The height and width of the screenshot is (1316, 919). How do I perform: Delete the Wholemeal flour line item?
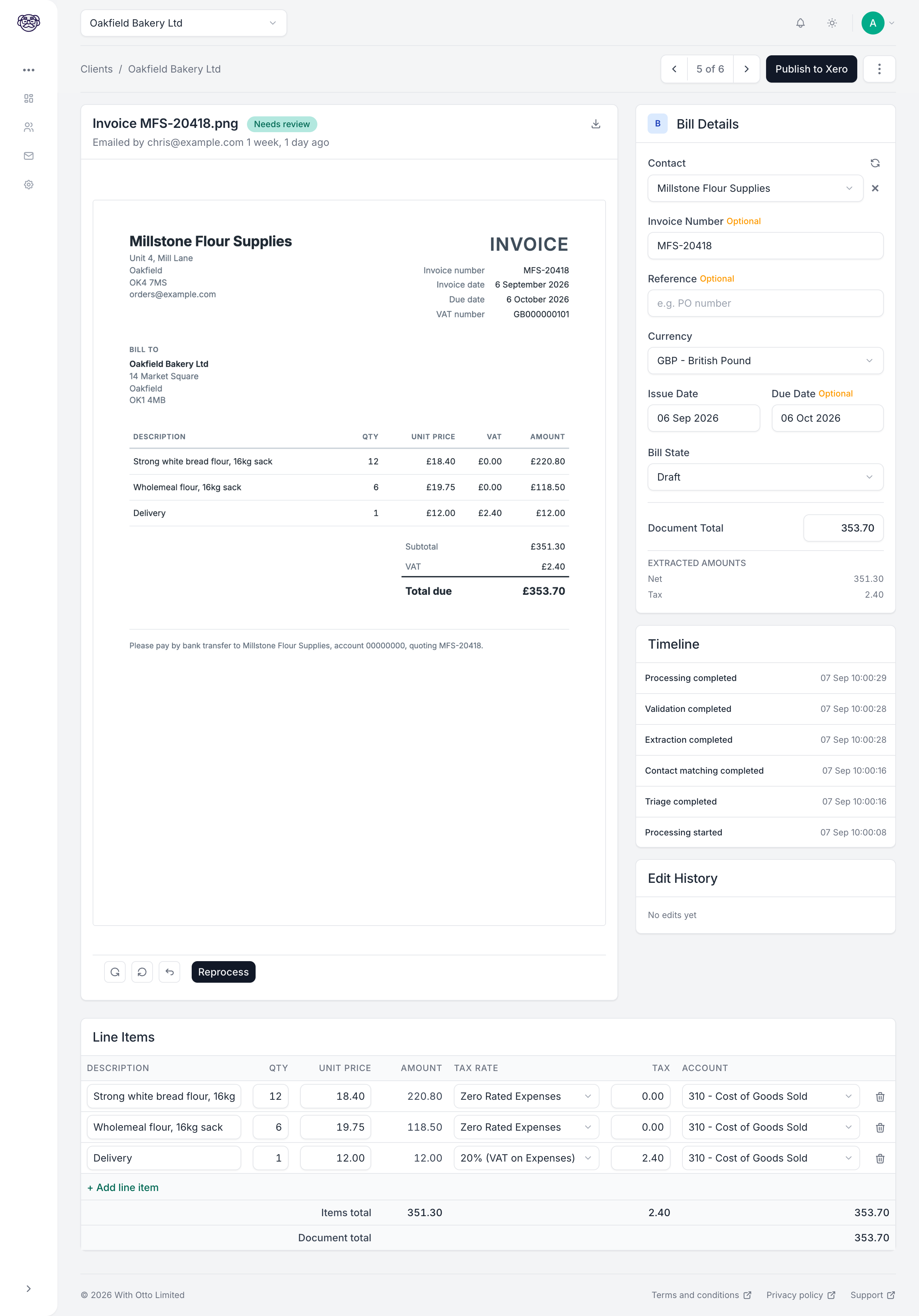pyautogui.click(x=880, y=1127)
